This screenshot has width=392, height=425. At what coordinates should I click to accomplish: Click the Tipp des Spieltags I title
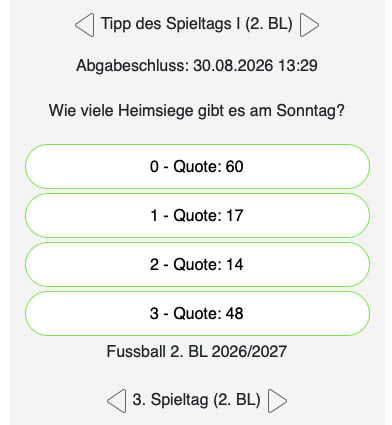click(x=197, y=24)
